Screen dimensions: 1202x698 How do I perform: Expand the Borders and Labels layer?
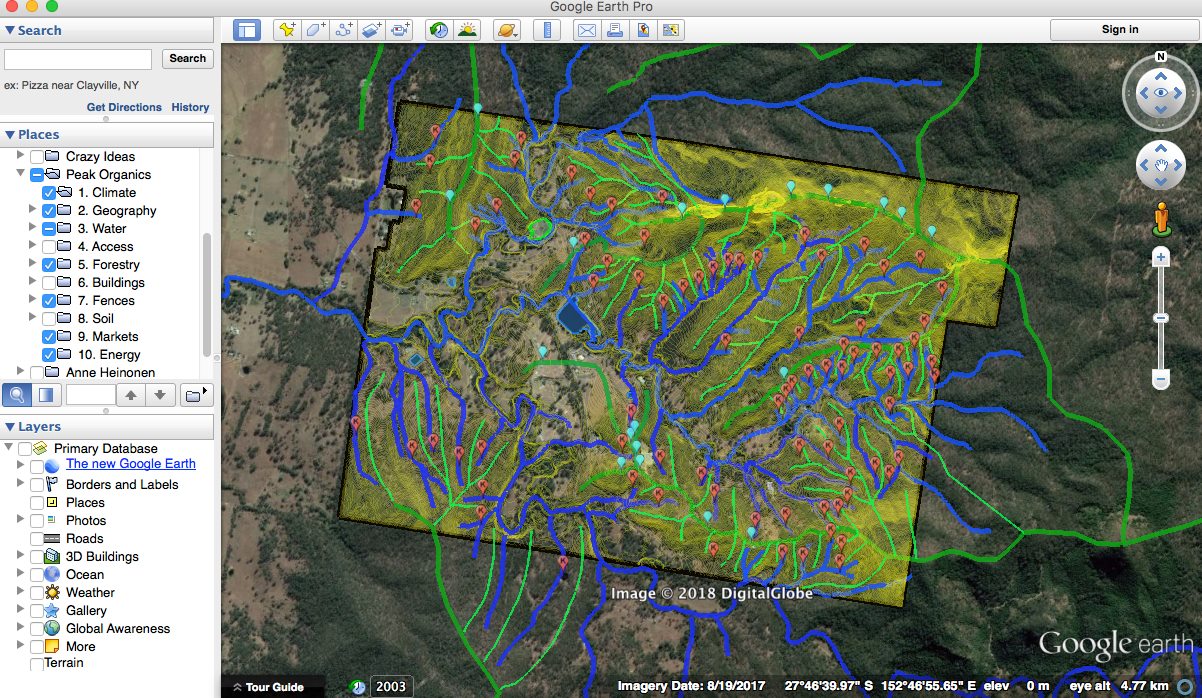(x=21, y=484)
